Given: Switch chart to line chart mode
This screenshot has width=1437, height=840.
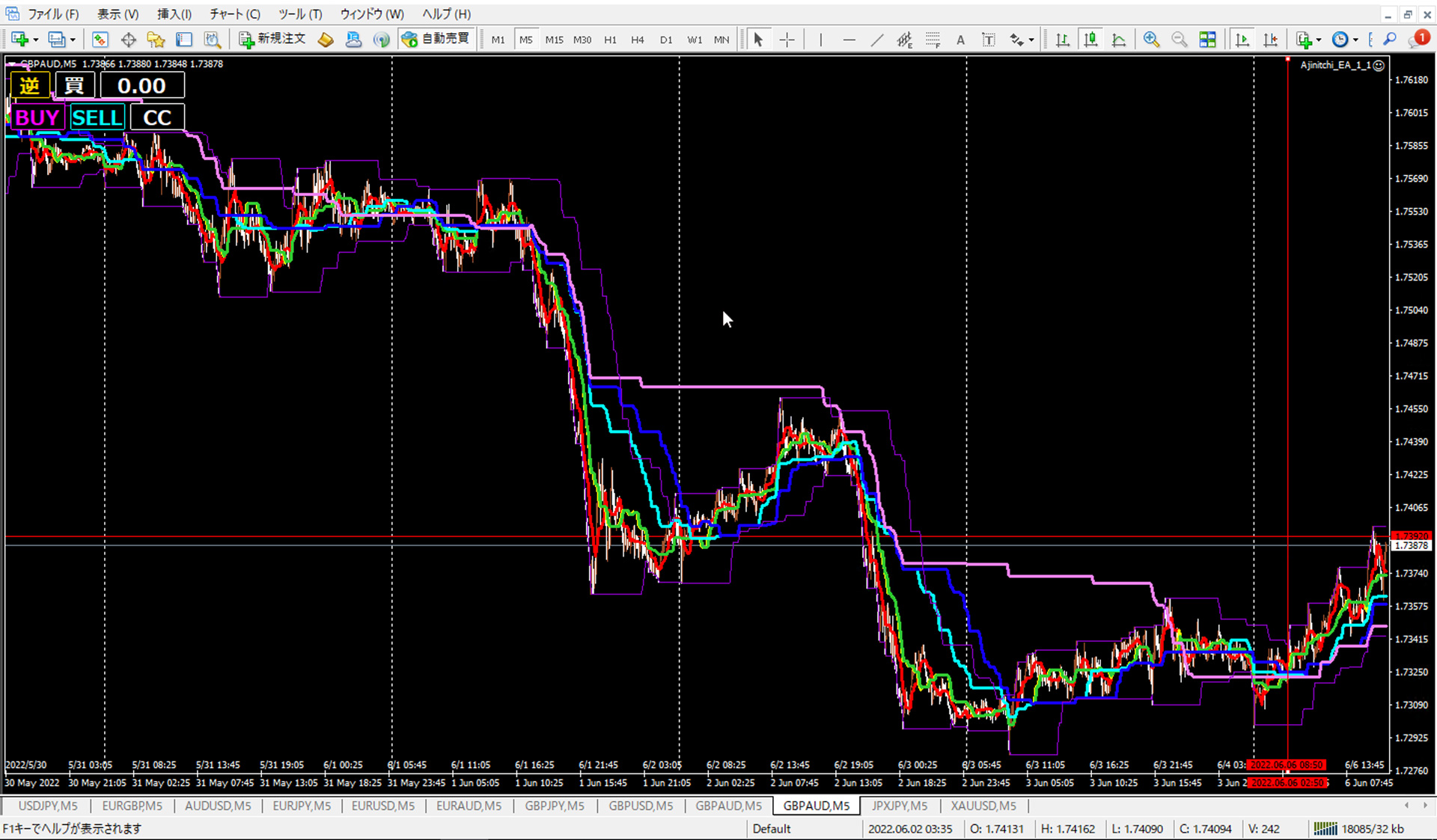Looking at the screenshot, I should (x=1119, y=40).
